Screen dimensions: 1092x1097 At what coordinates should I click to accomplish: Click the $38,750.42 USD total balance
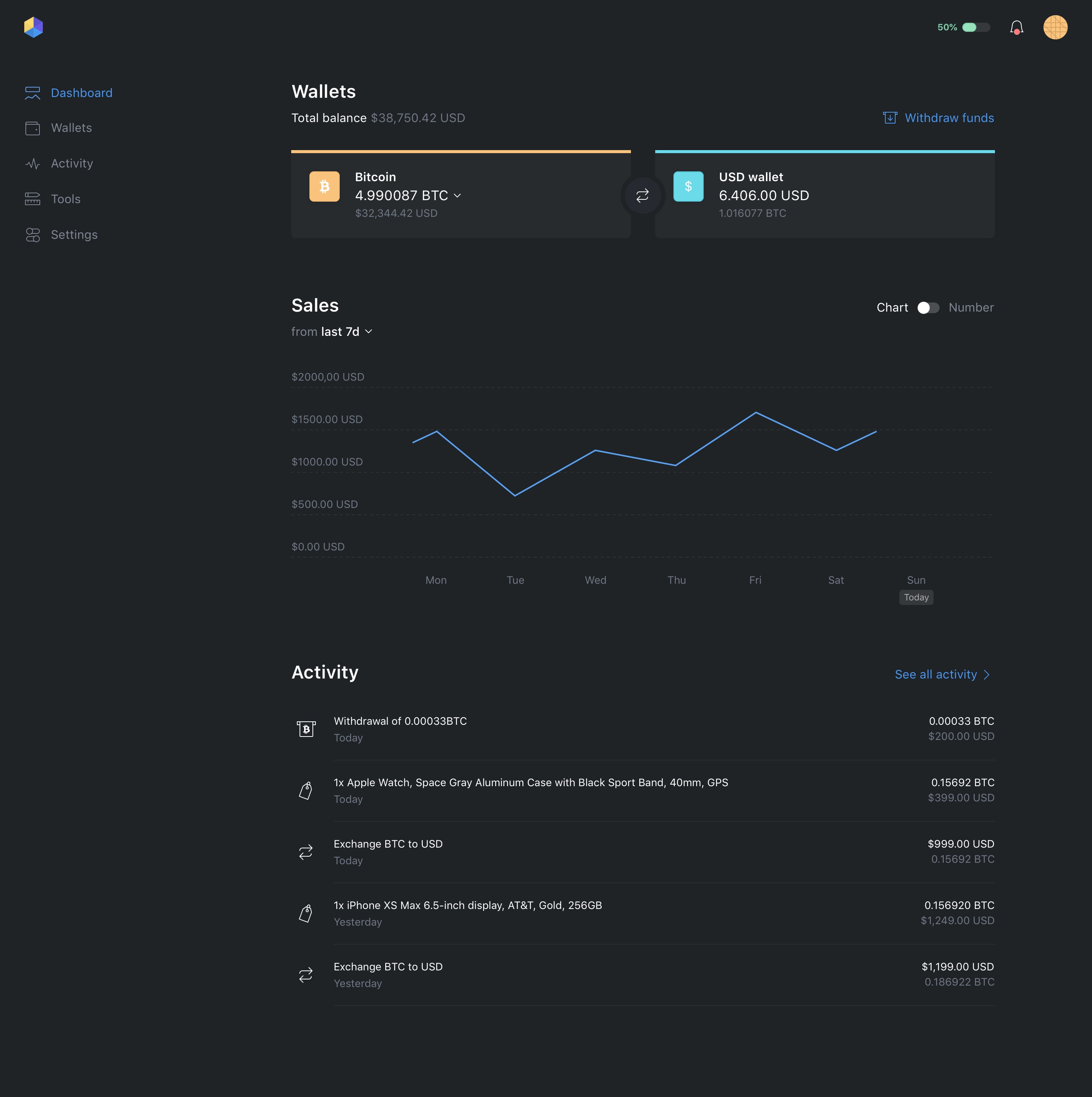point(417,118)
